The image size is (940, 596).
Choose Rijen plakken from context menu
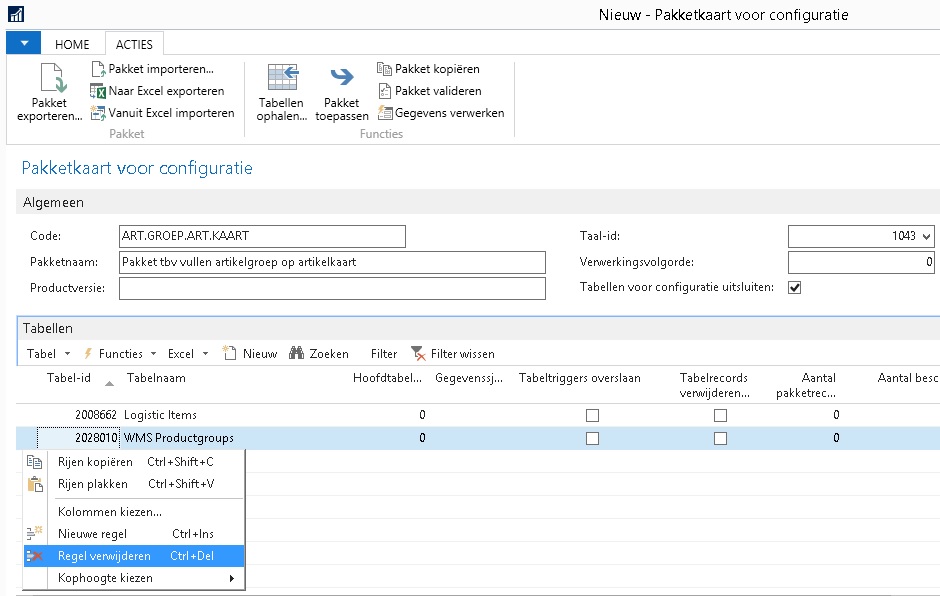coord(134,484)
